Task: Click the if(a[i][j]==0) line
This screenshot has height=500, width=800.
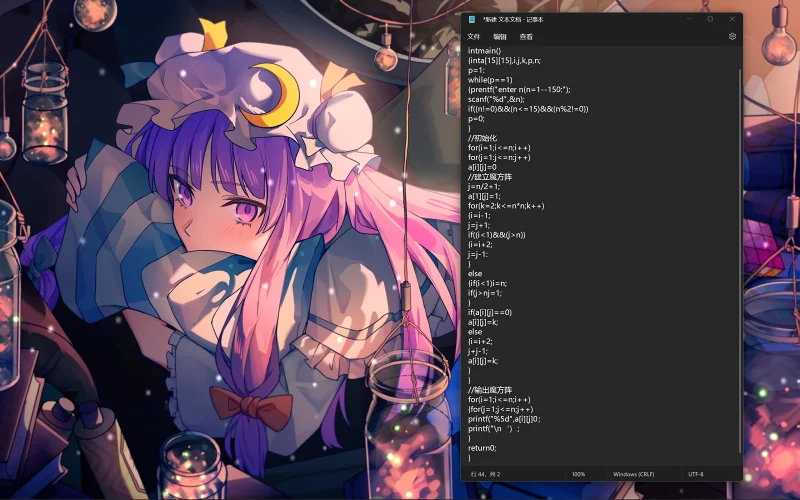Action: coord(490,312)
